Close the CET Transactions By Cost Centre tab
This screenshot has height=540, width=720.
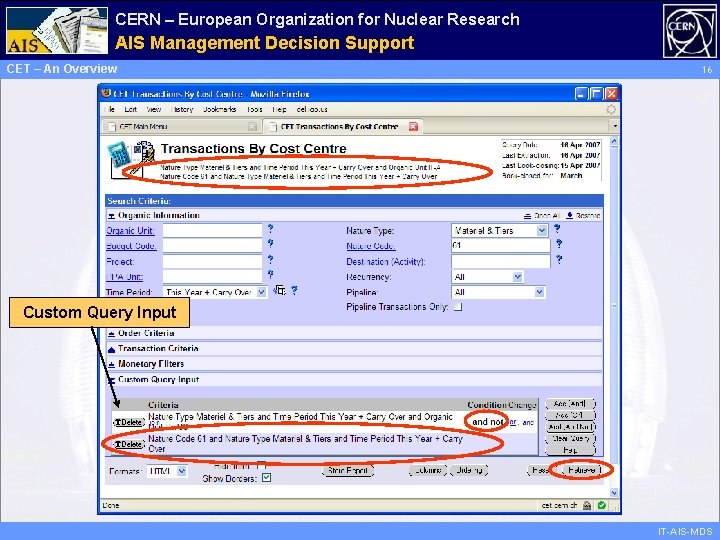pyautogui.click(x=413, y=127)
